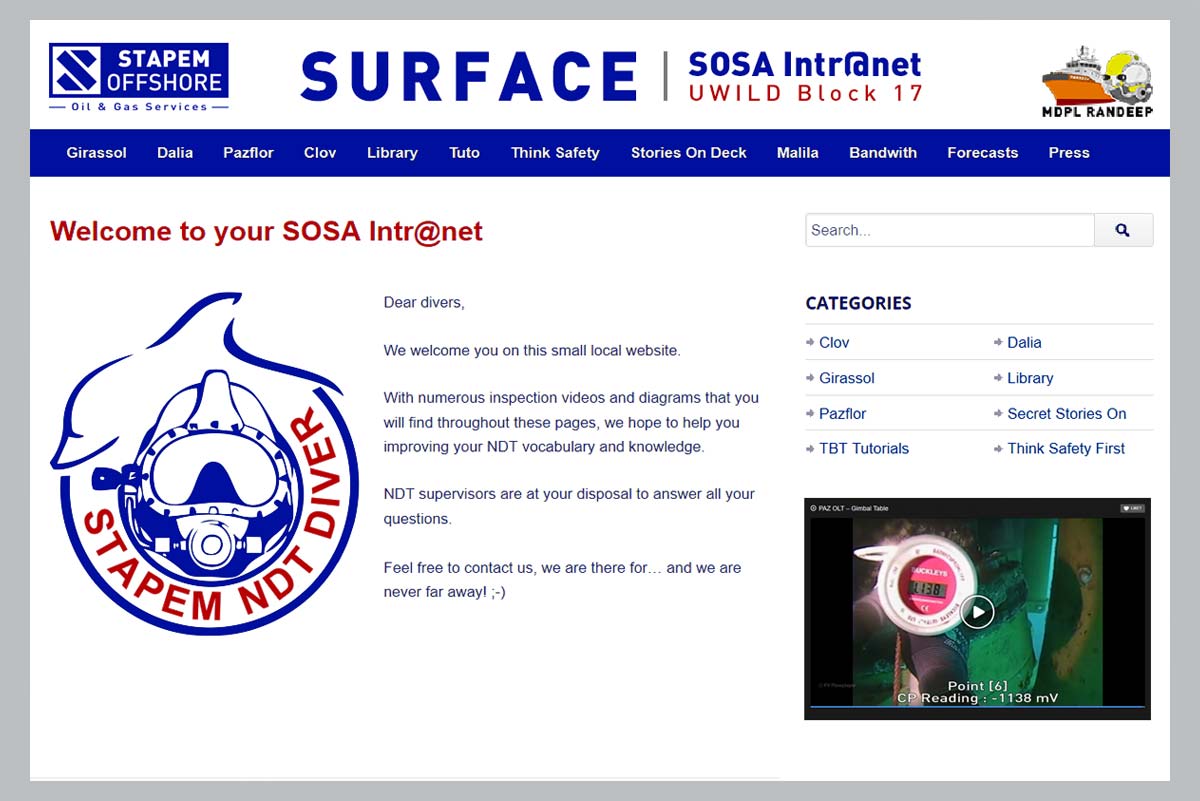Click the CATEGORIES heading
The image size is (1200, 801).
858,303
